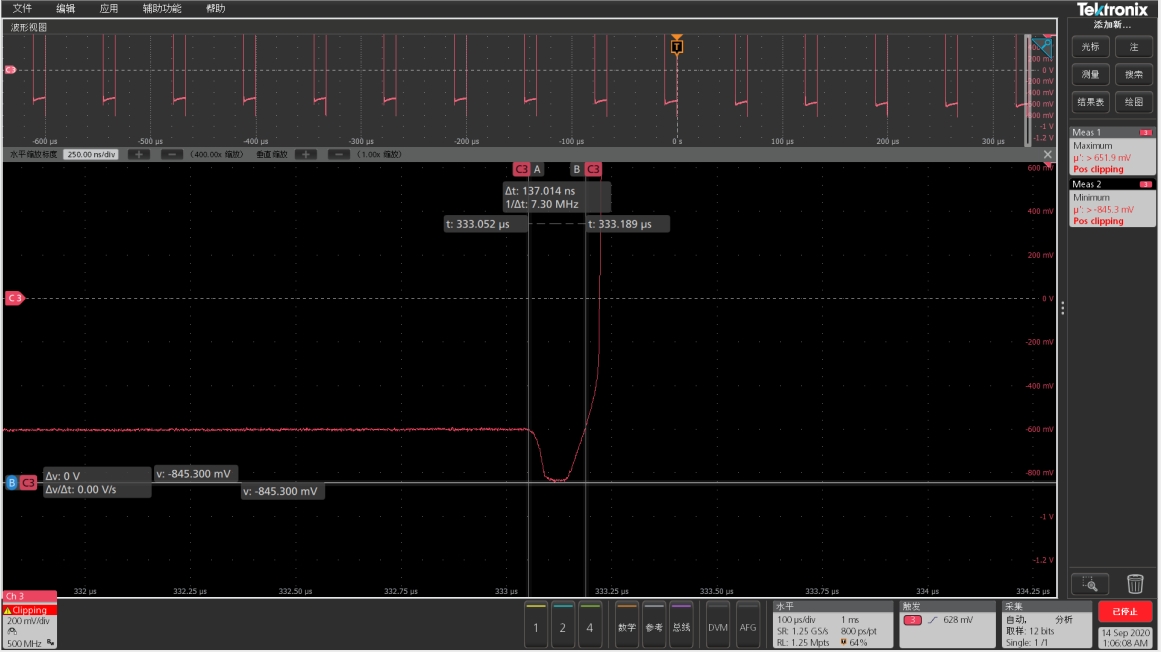Screen dimensions: 1161x652
Task: Close the zoom view with X
Action: pyautogui.click(x=1047, y=155)
